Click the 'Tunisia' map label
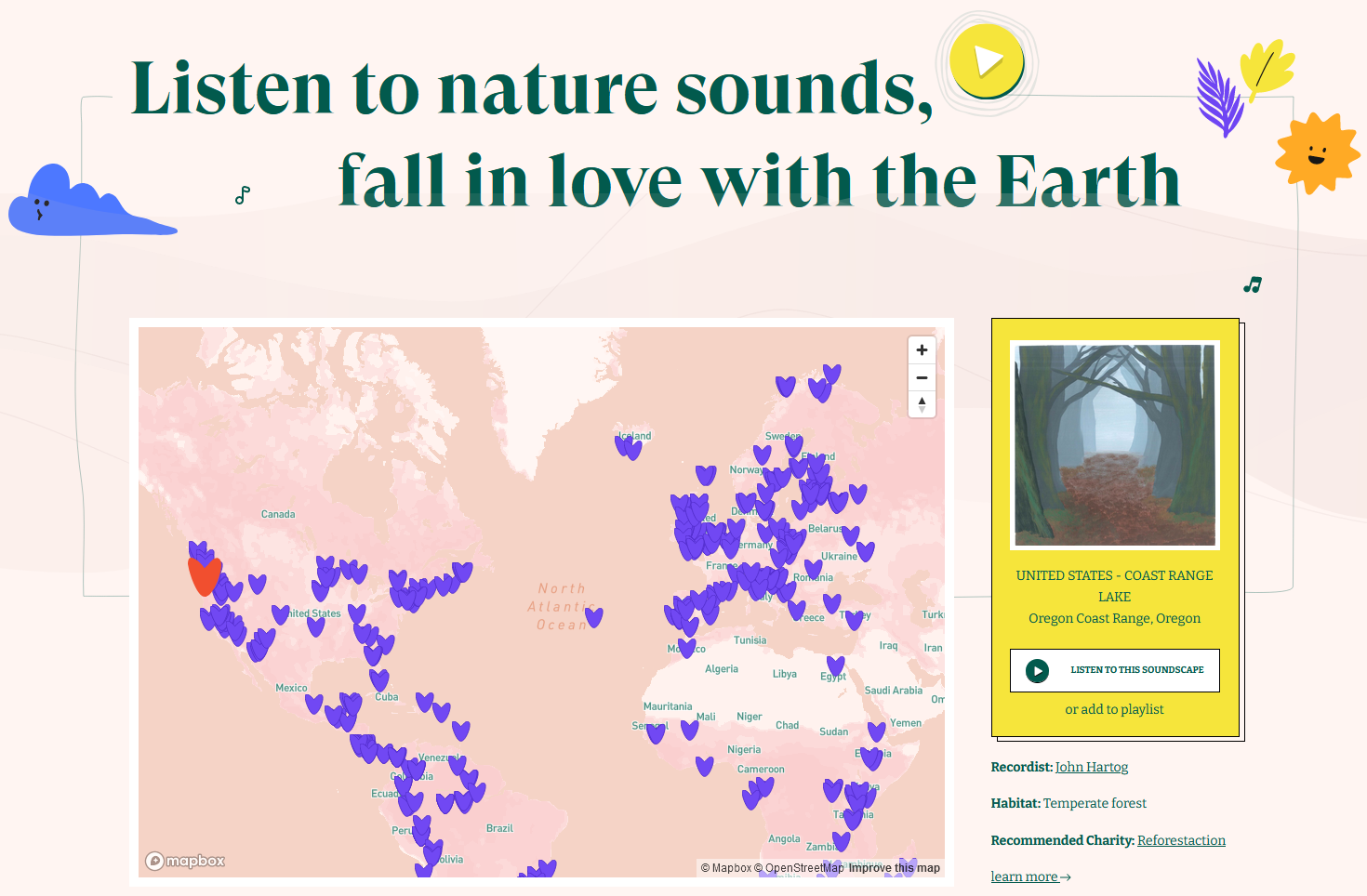Image resolution: width=1367 pixels, height=896 pixels. click(x=750, y=640)
